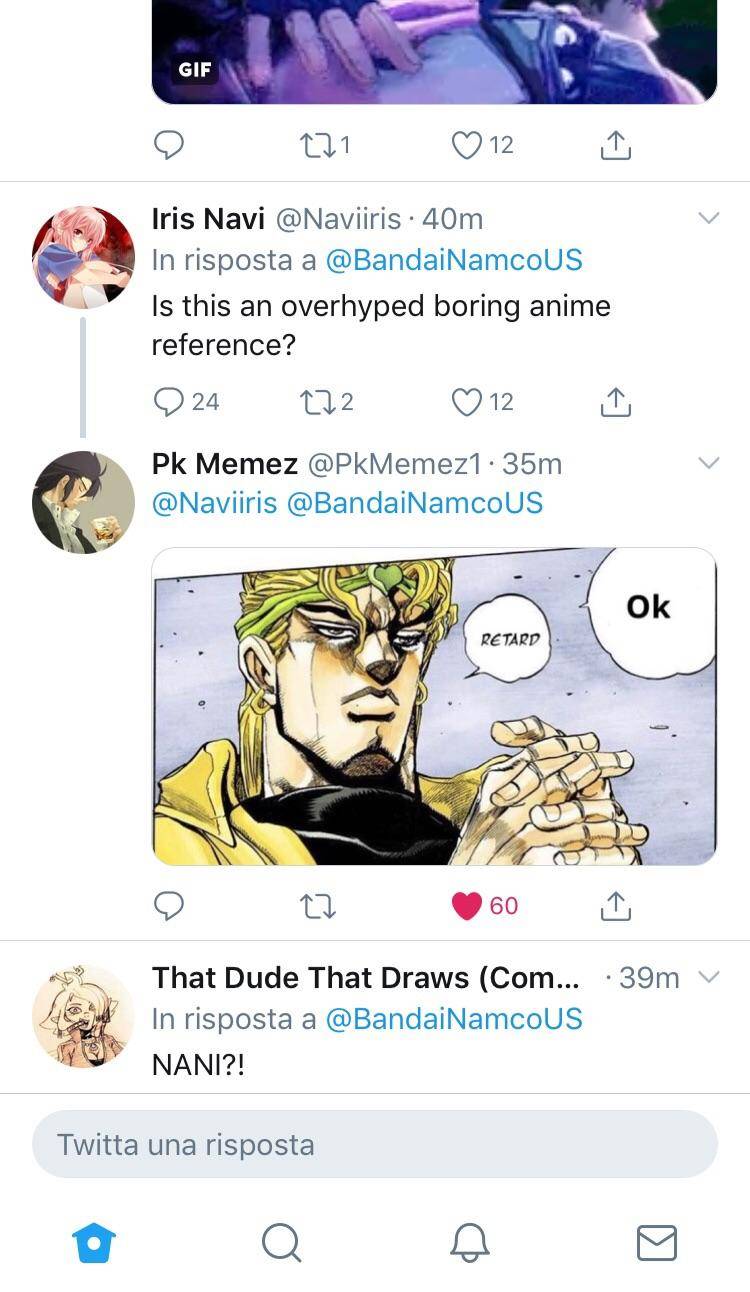Image resolution: width=750 pixels, height=1292 pixels.
Task: Tap the 'Twitta una risposta' reply field
Action: point(375,1144)
